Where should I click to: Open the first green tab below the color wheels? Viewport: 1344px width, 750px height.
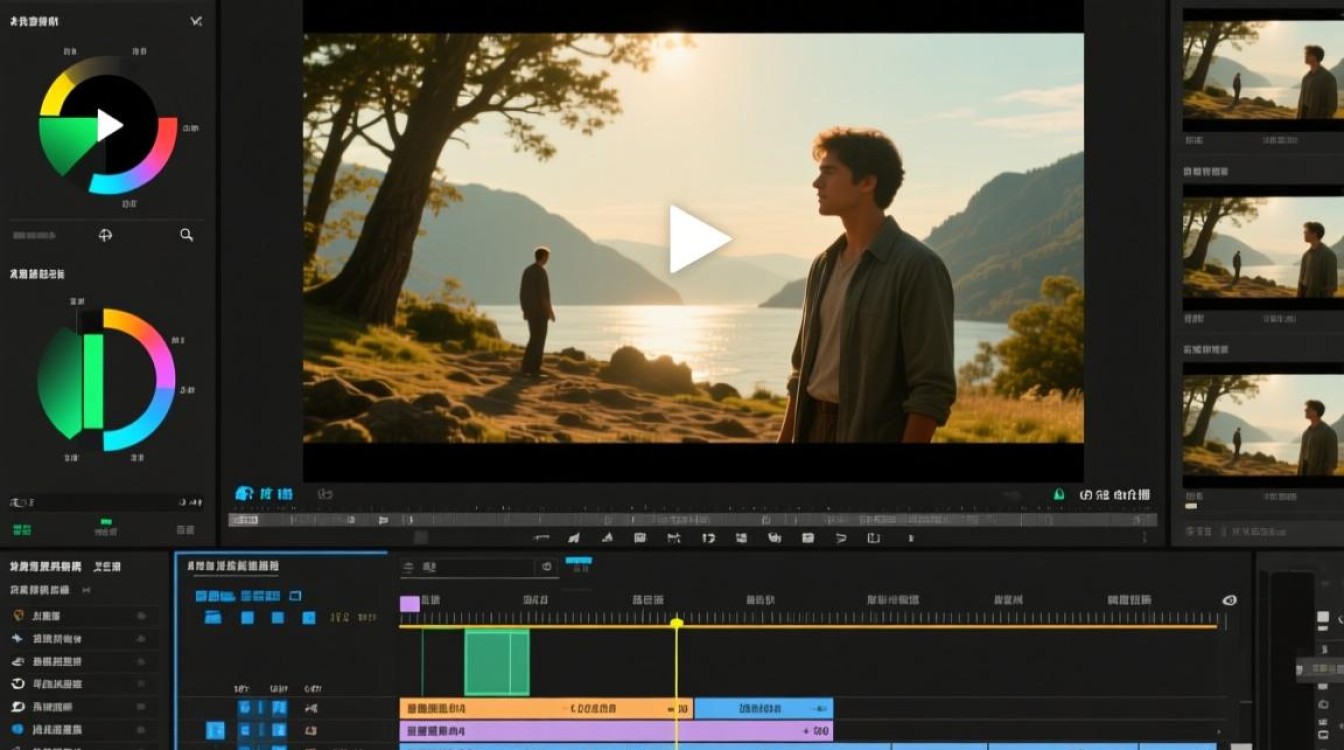tap(21, 529)
